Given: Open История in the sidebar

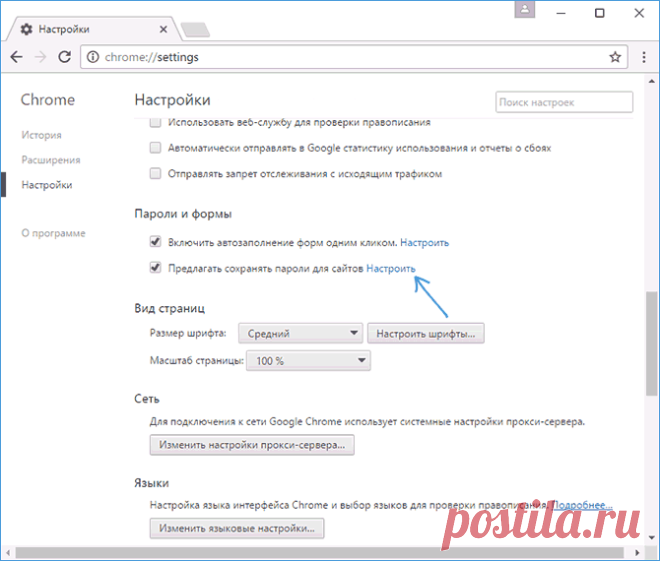Looking at the screenshot, I should click(41, 135).
